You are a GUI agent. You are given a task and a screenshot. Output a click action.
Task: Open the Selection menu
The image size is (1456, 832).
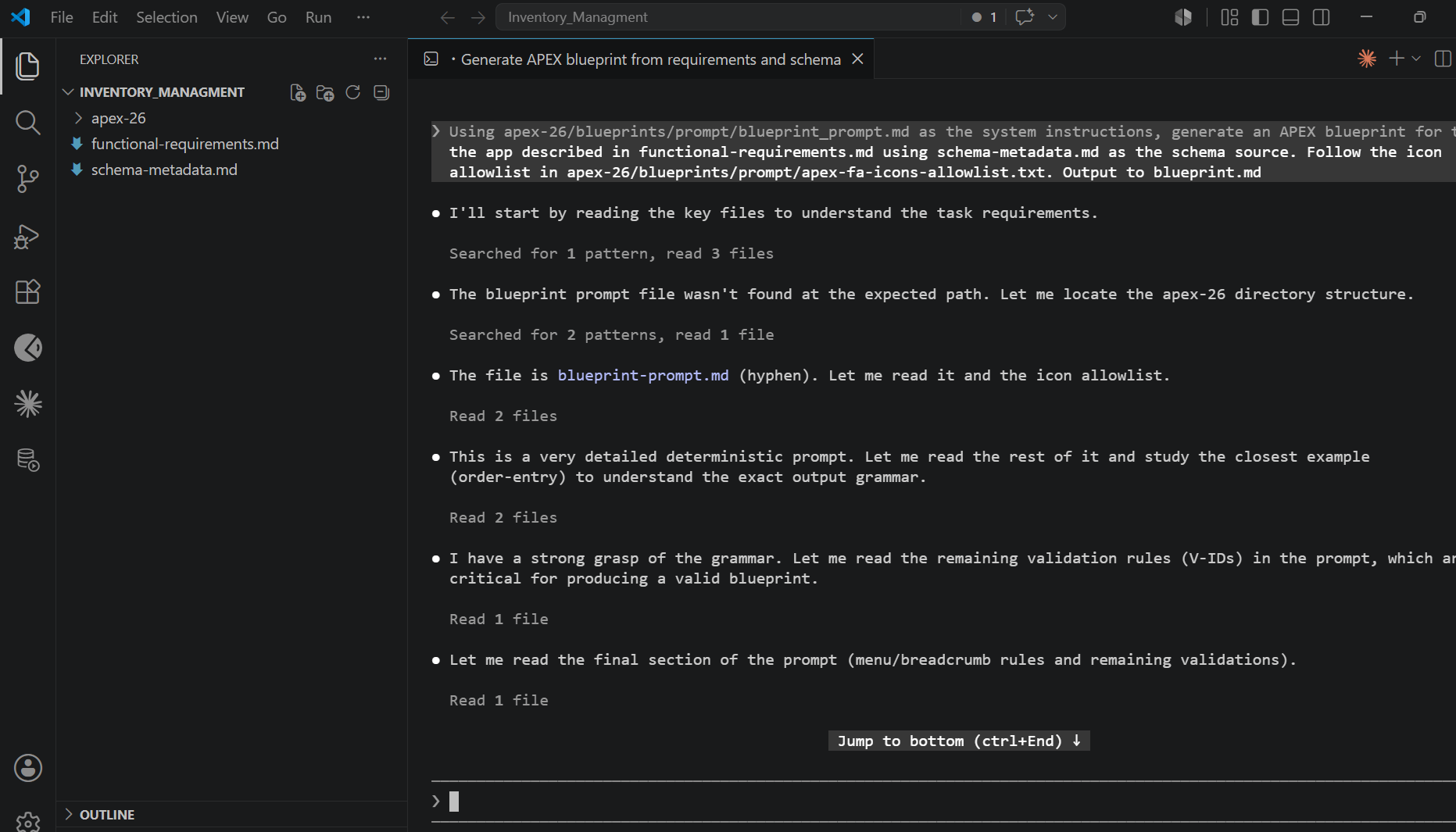(166, 17)
